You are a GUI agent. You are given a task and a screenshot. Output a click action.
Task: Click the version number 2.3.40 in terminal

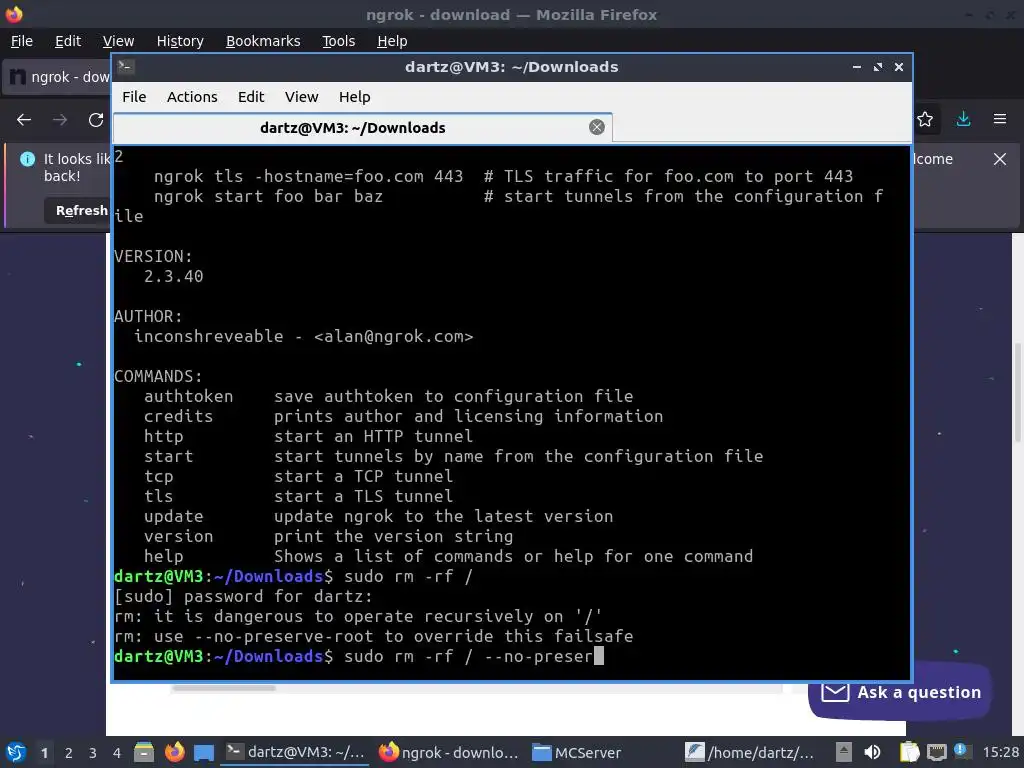click(x=174, y=276)
